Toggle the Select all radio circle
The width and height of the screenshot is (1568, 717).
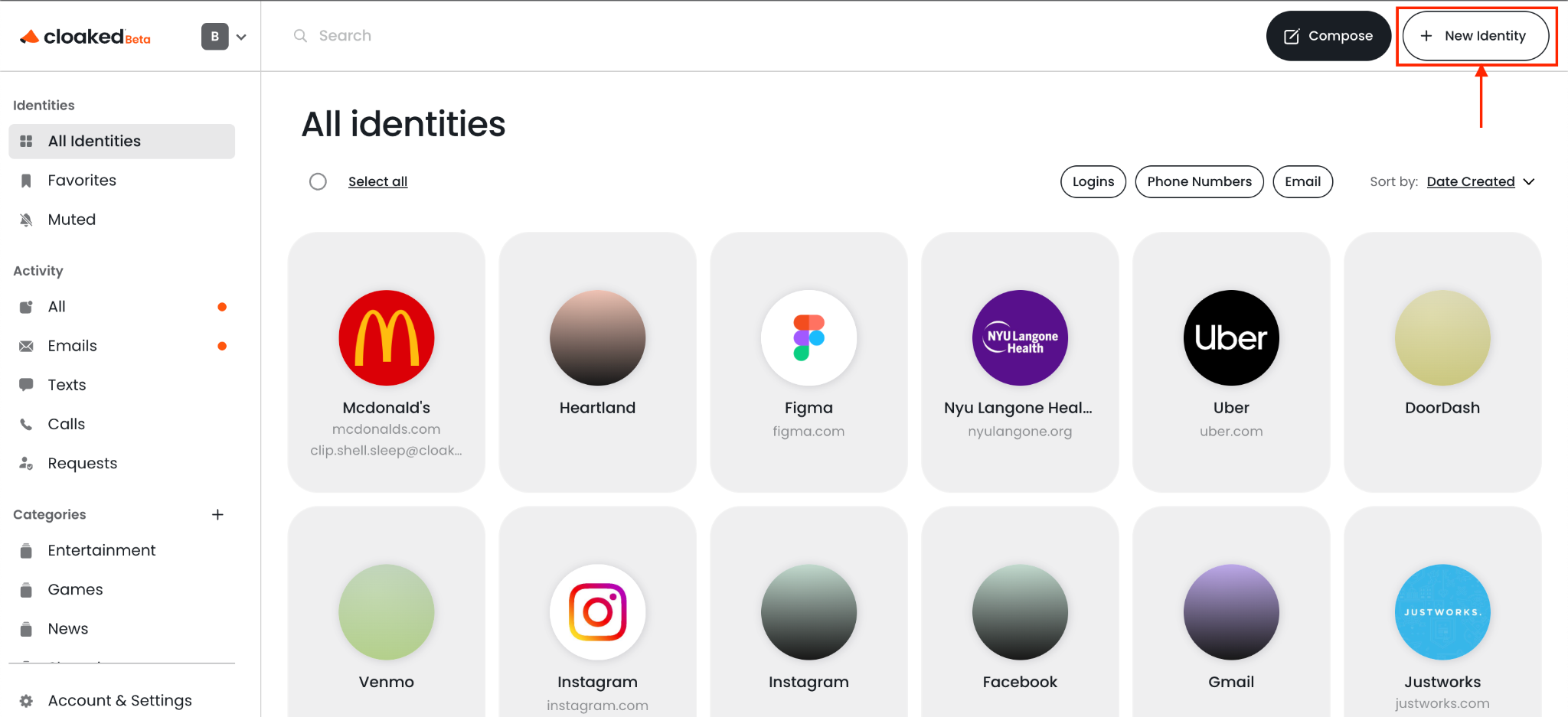pyautogui.click(x=318, y=181)
